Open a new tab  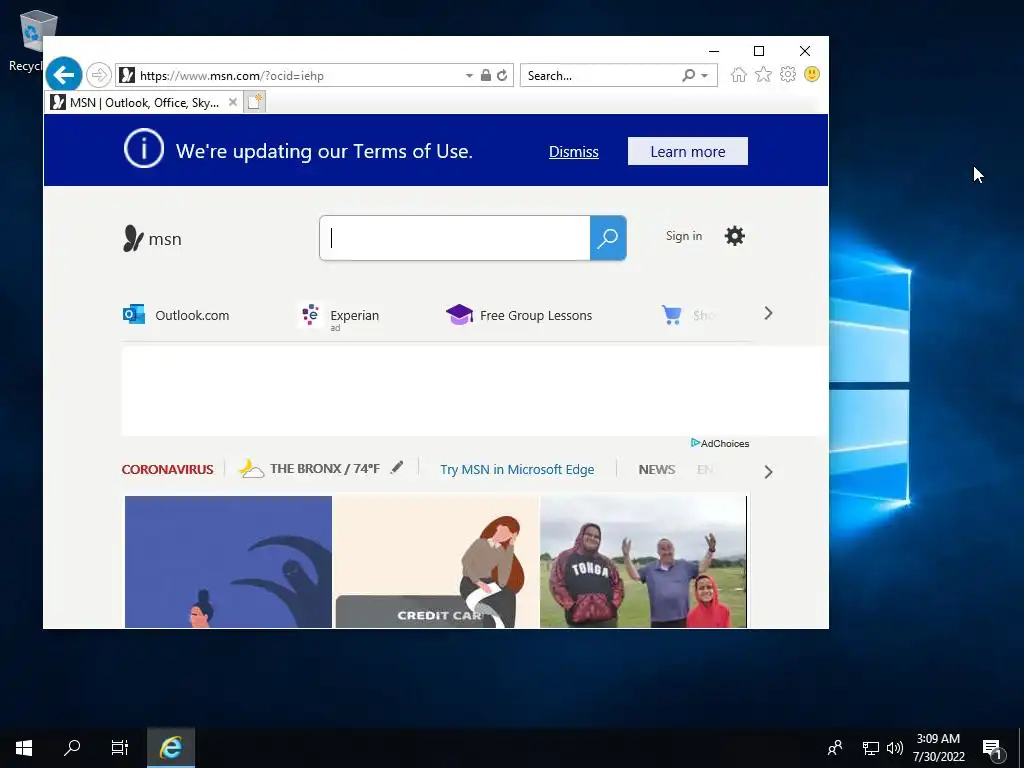[x=255, y=102]
